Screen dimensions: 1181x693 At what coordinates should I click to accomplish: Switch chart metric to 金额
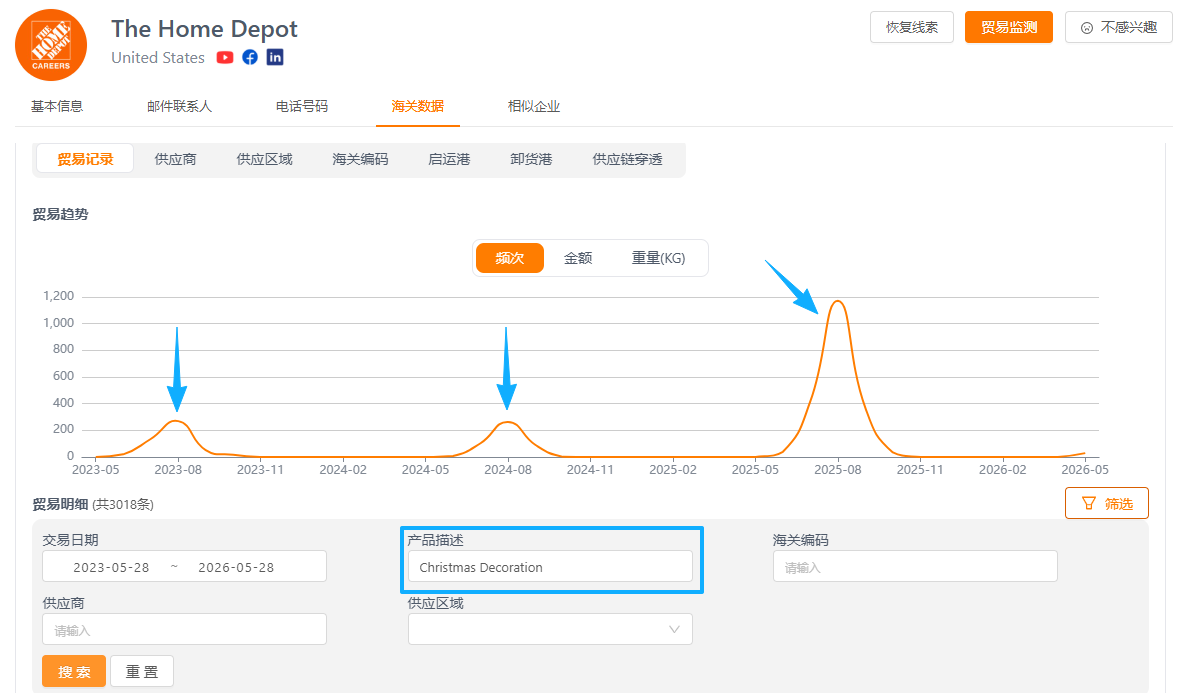click(578, 258)
